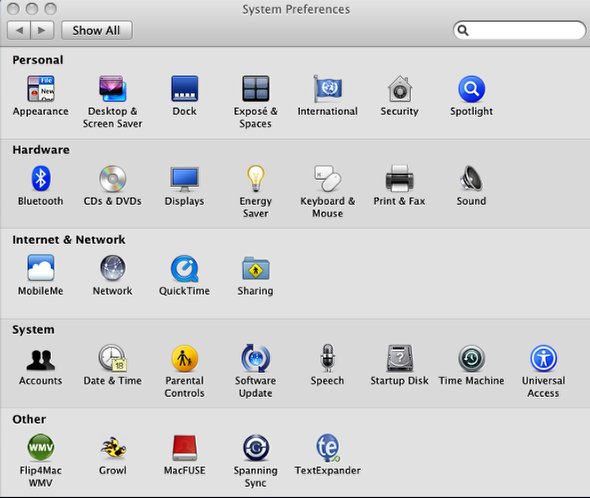
Task: Click the Show All button
Action: 97,30
